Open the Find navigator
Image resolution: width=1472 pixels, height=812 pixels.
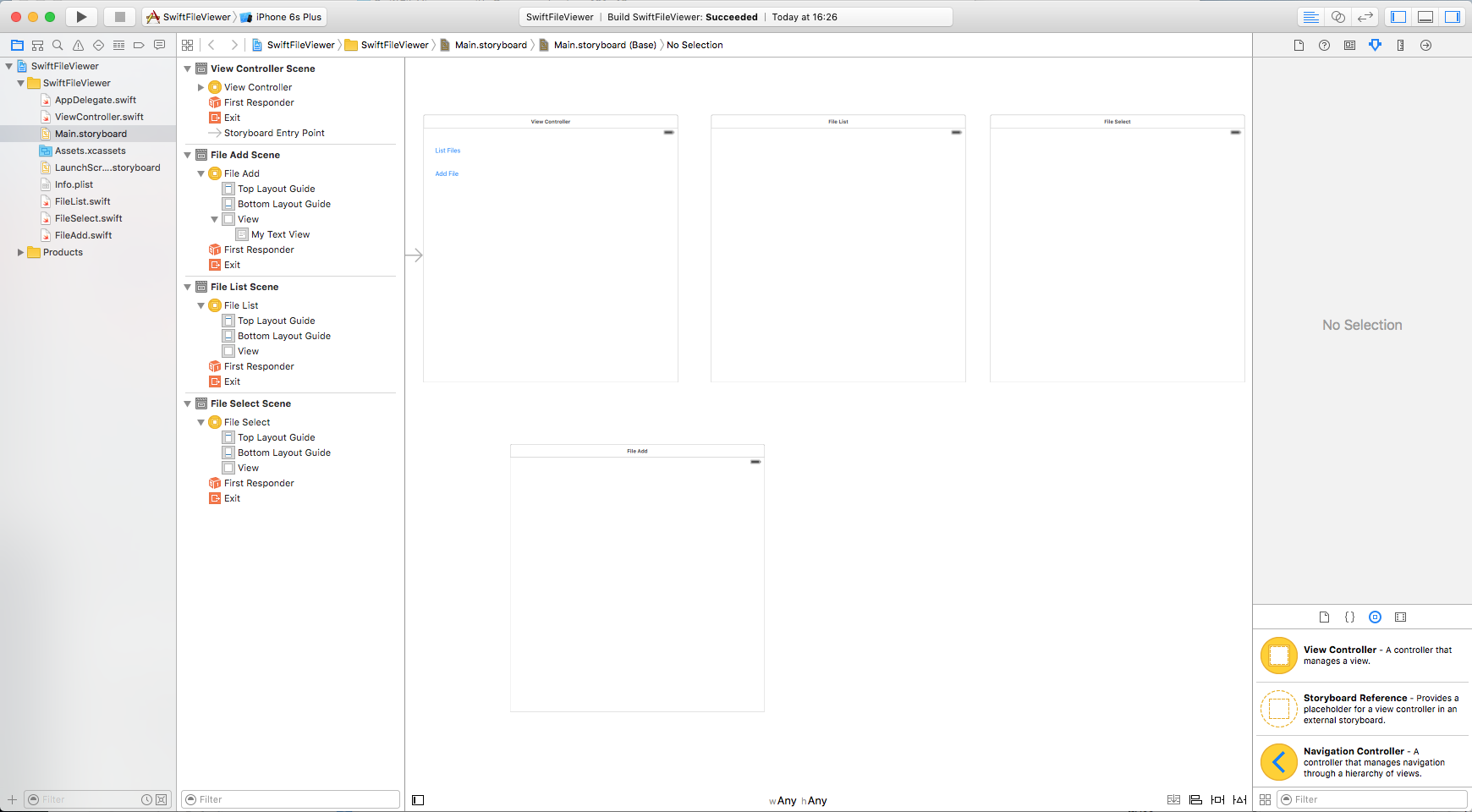tap(58, 46)
